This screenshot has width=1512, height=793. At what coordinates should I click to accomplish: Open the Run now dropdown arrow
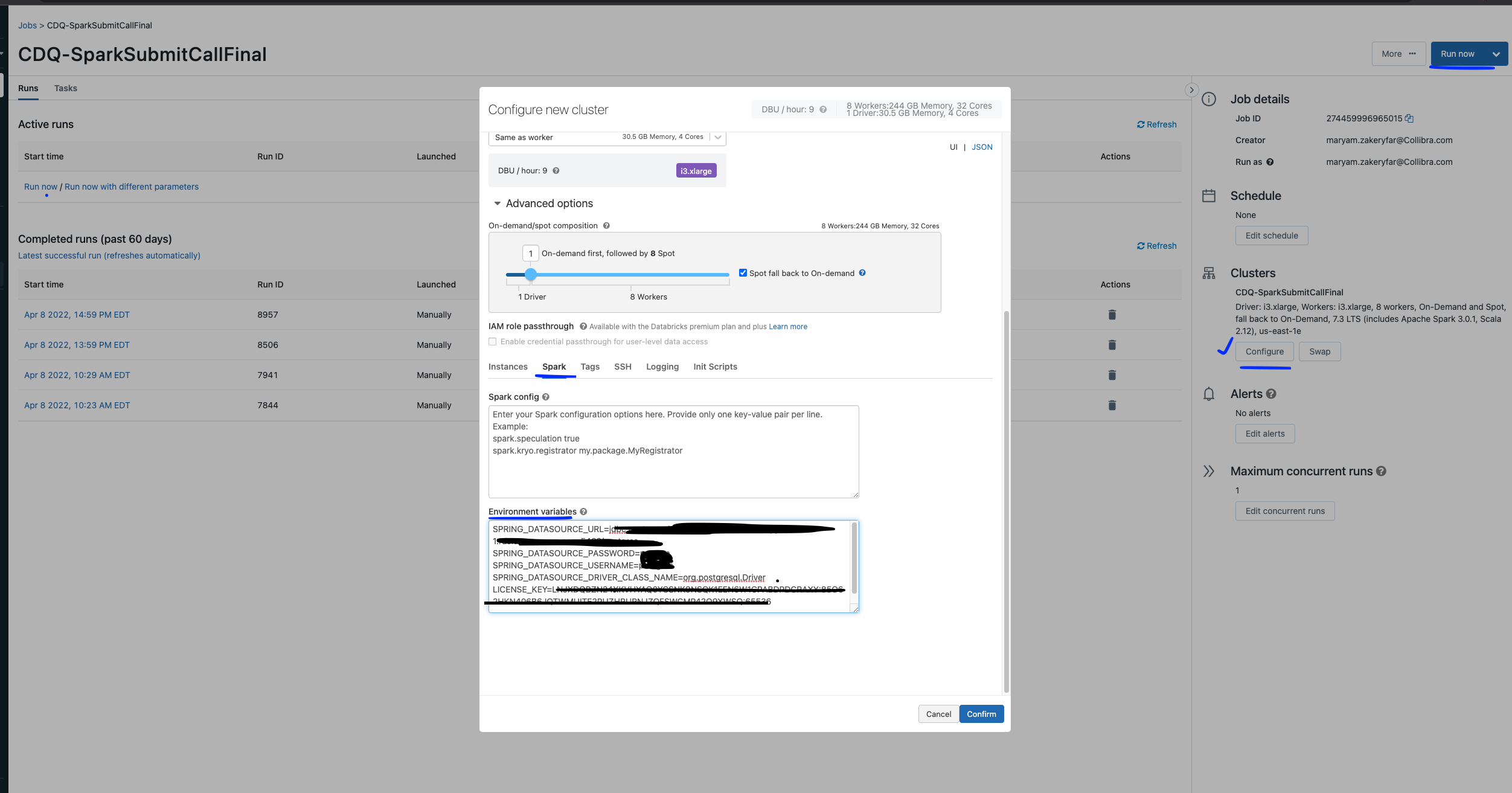point(1496,54)
